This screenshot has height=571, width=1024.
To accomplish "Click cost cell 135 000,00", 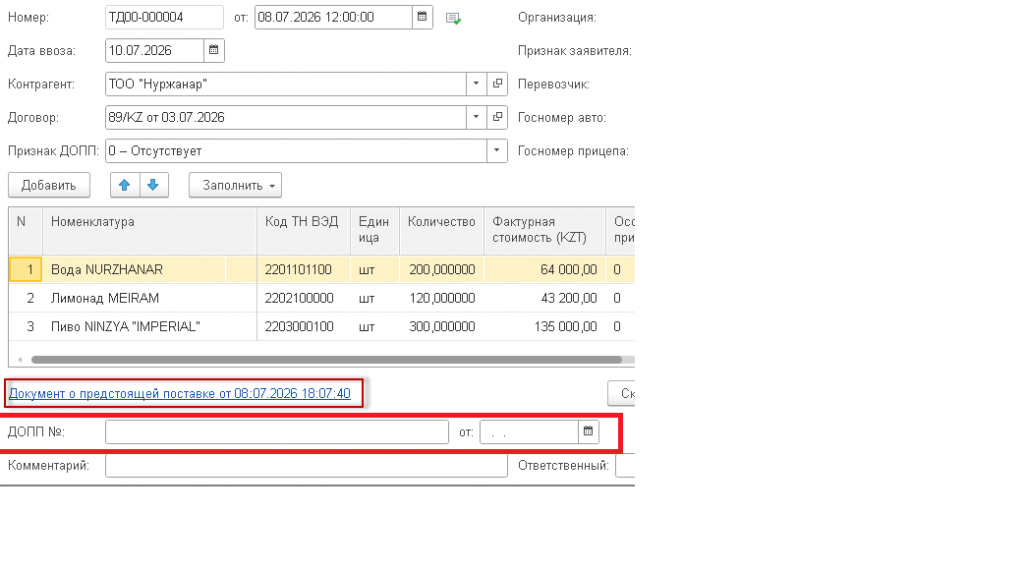I will pos(545,326).
